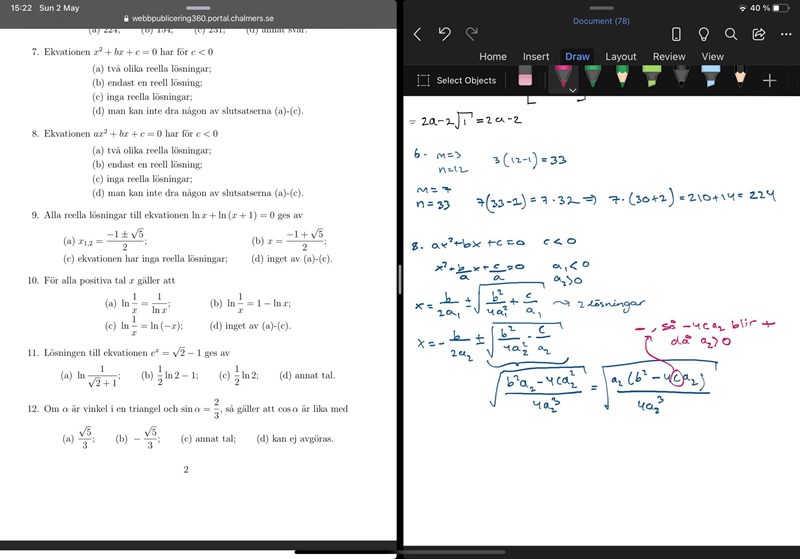Image resolution: width=800 pixels, height=559 pixels.
Task: Undo the last drawing stroke
Action: coord(444,34)
